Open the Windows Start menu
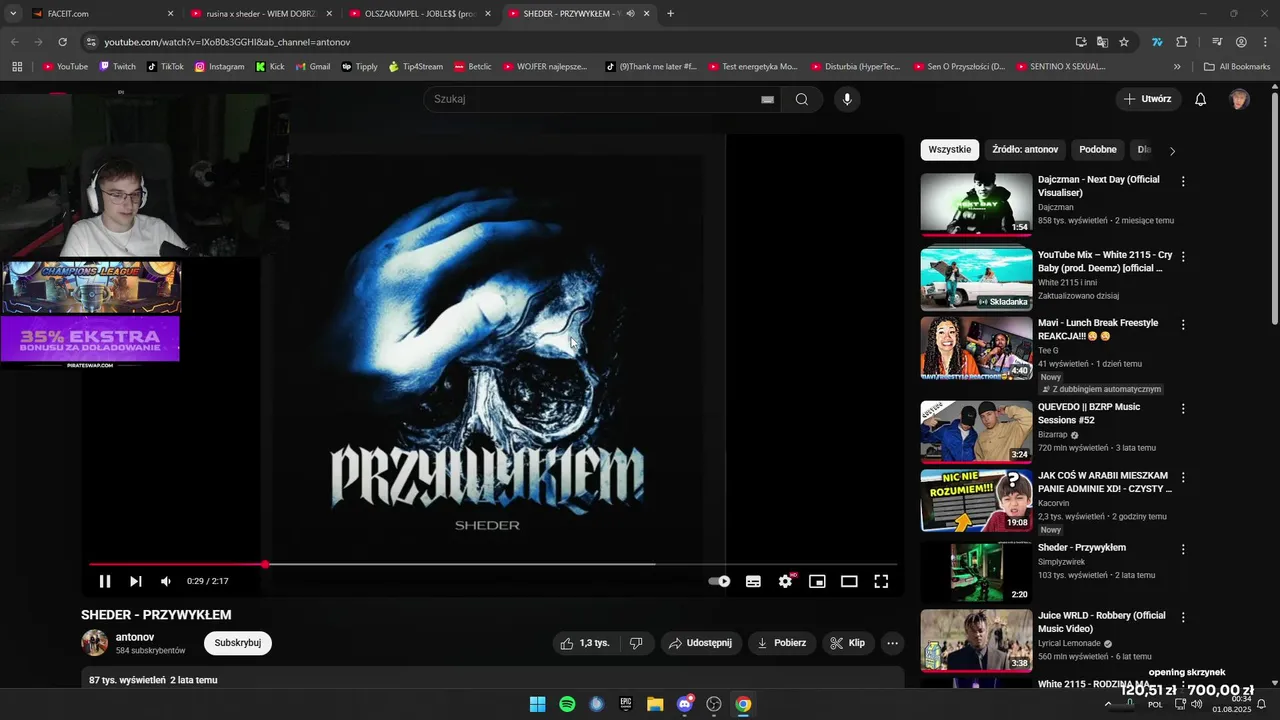This screenshot has width=1280, height=720. [x=538, y=704]
